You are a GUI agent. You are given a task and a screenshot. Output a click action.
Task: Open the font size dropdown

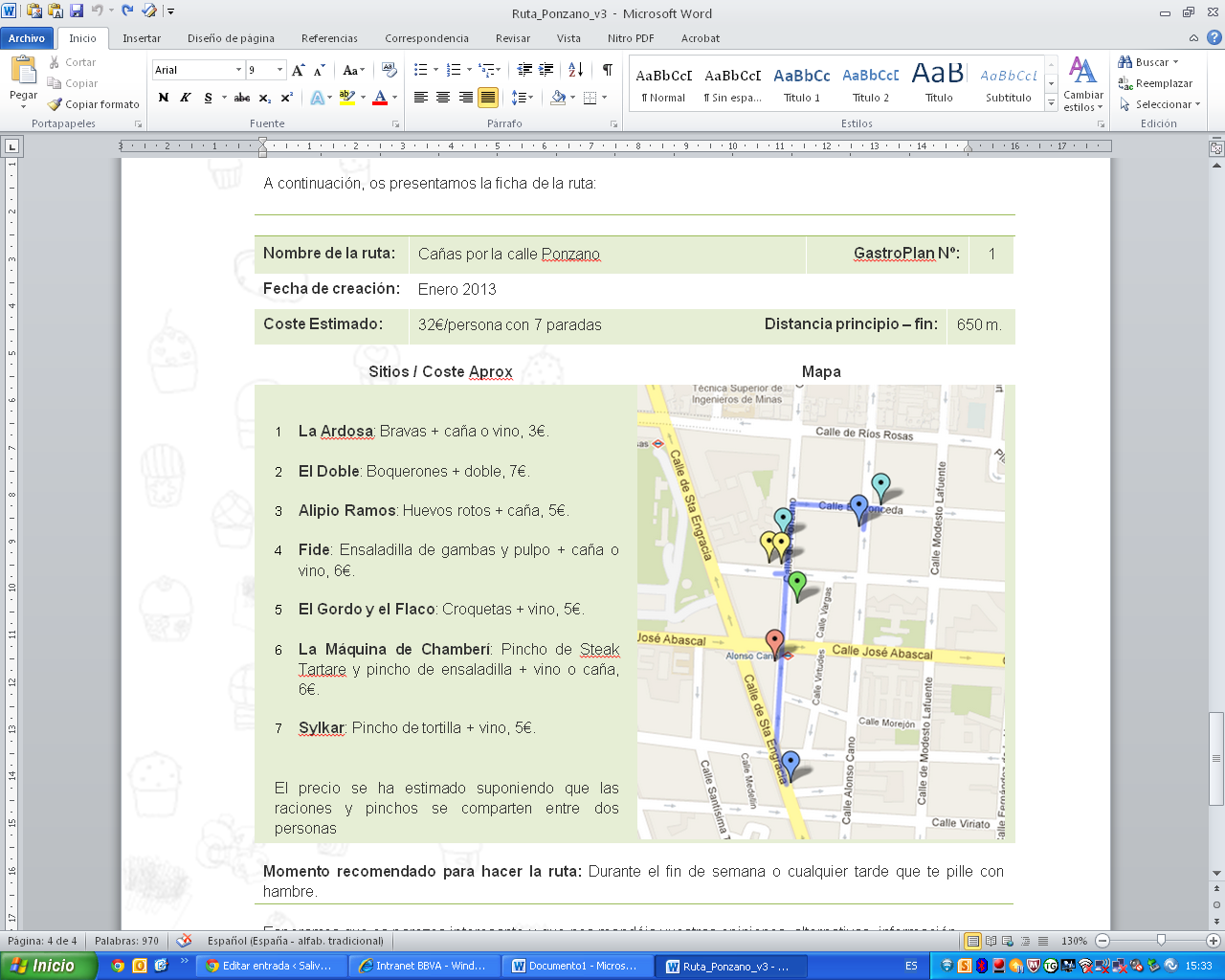[x=279, y=70]
